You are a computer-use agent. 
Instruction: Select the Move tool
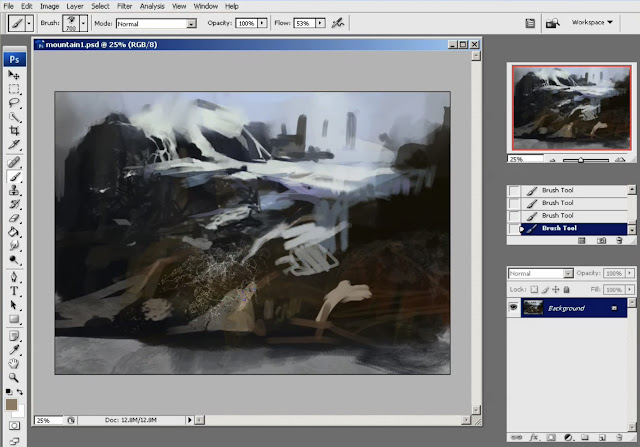(x=14, y=75)
